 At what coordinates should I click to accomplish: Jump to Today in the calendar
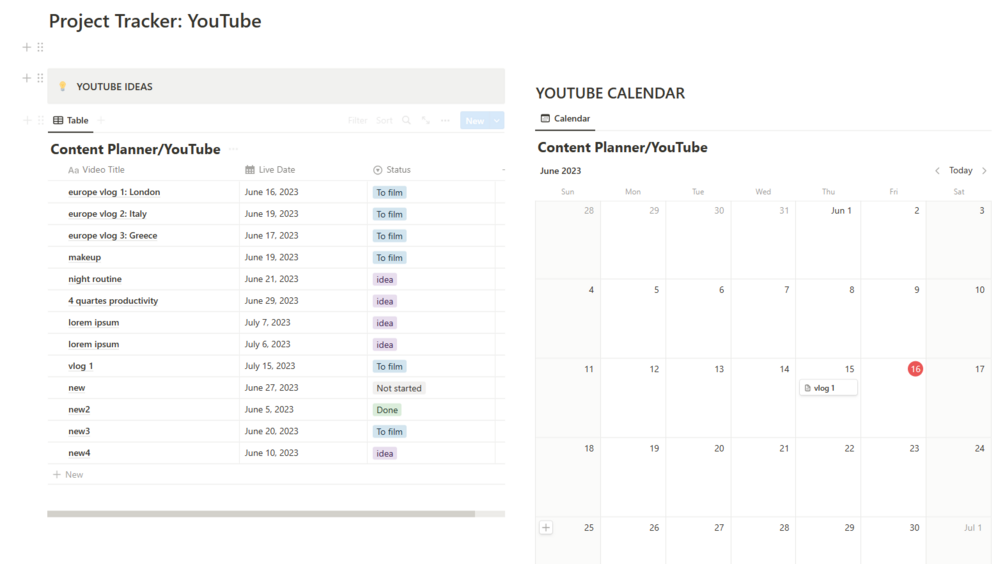[x=960, y=170]
